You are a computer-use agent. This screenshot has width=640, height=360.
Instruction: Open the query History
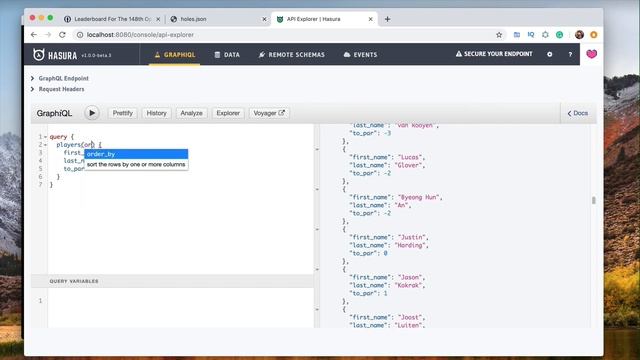click(156, 113)
